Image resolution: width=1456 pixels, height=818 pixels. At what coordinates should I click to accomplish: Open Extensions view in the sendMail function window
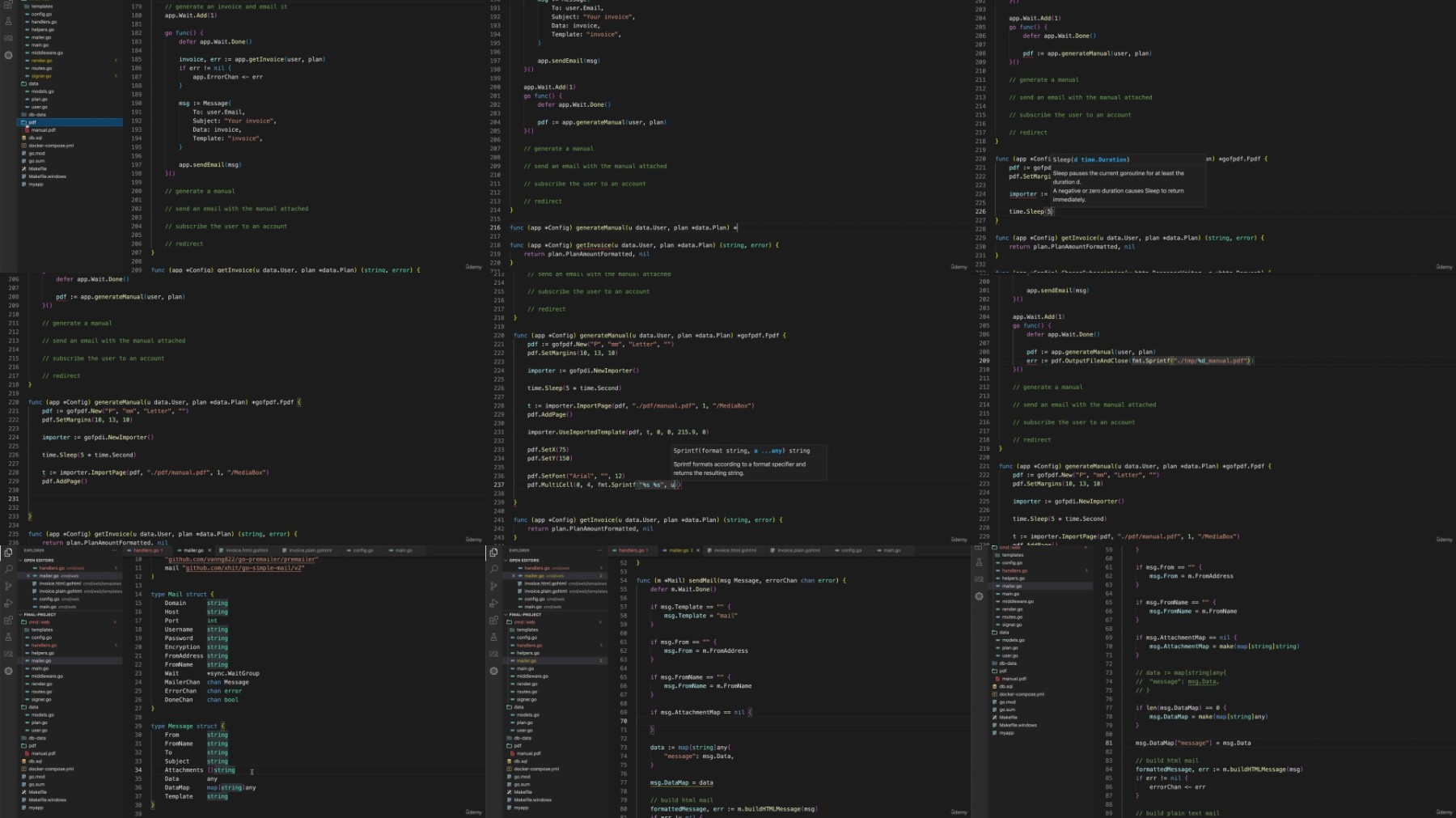pos(493,621)
